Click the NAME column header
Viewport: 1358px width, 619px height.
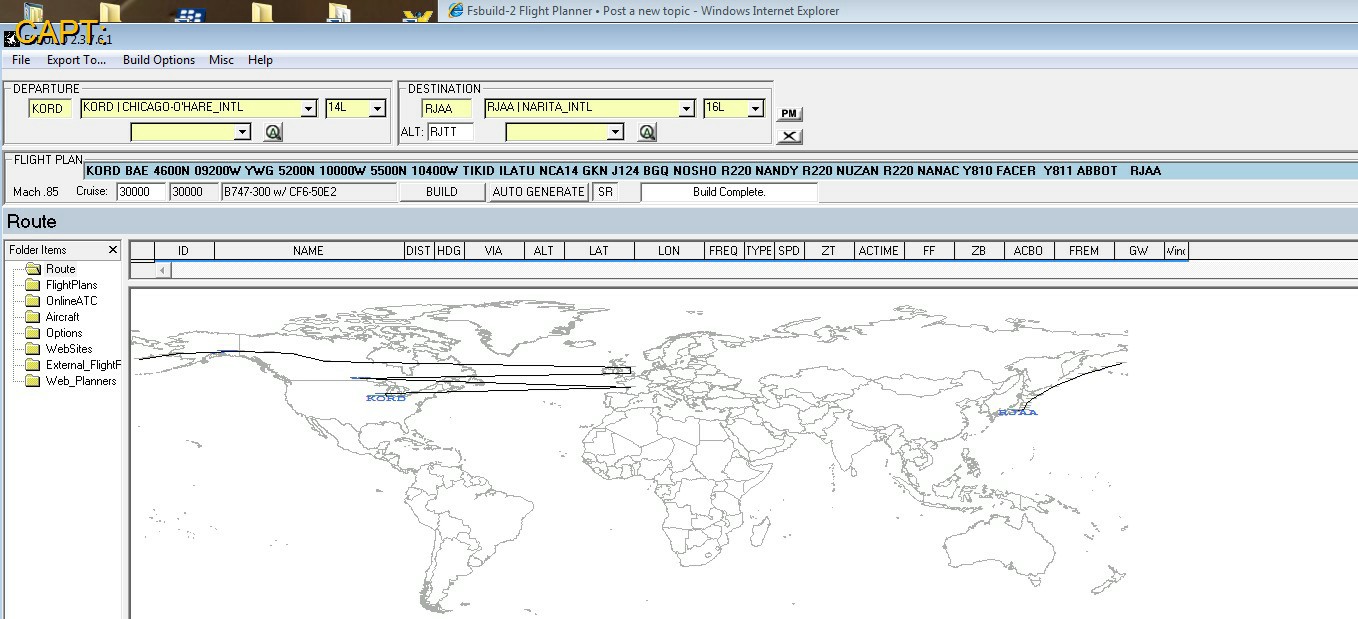click(309, 251)
